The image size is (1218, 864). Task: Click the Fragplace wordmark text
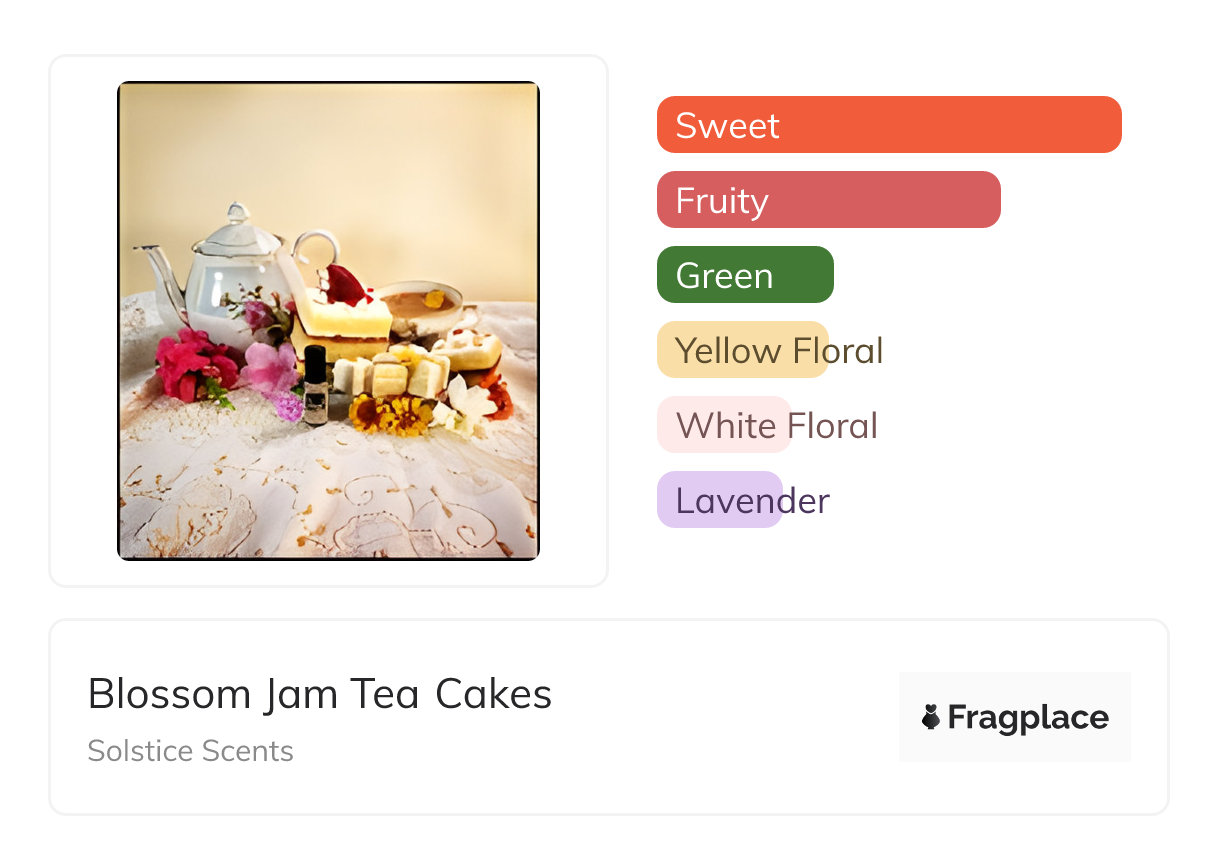pyautogui.click(x=1028, y=718)
